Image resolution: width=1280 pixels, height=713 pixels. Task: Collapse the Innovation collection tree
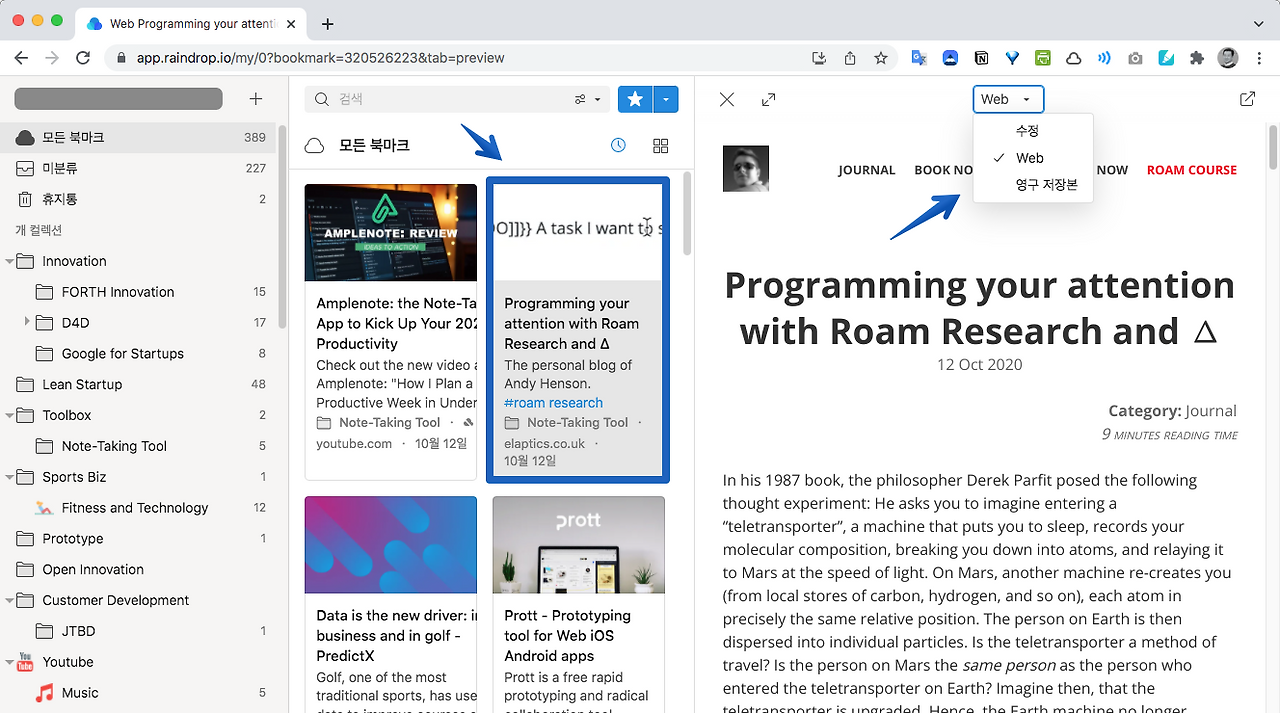(x=11, y=261)
